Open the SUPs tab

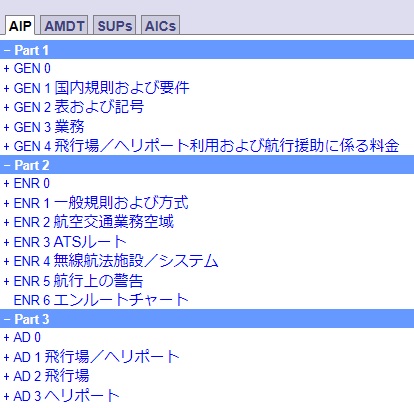point(114,26)
